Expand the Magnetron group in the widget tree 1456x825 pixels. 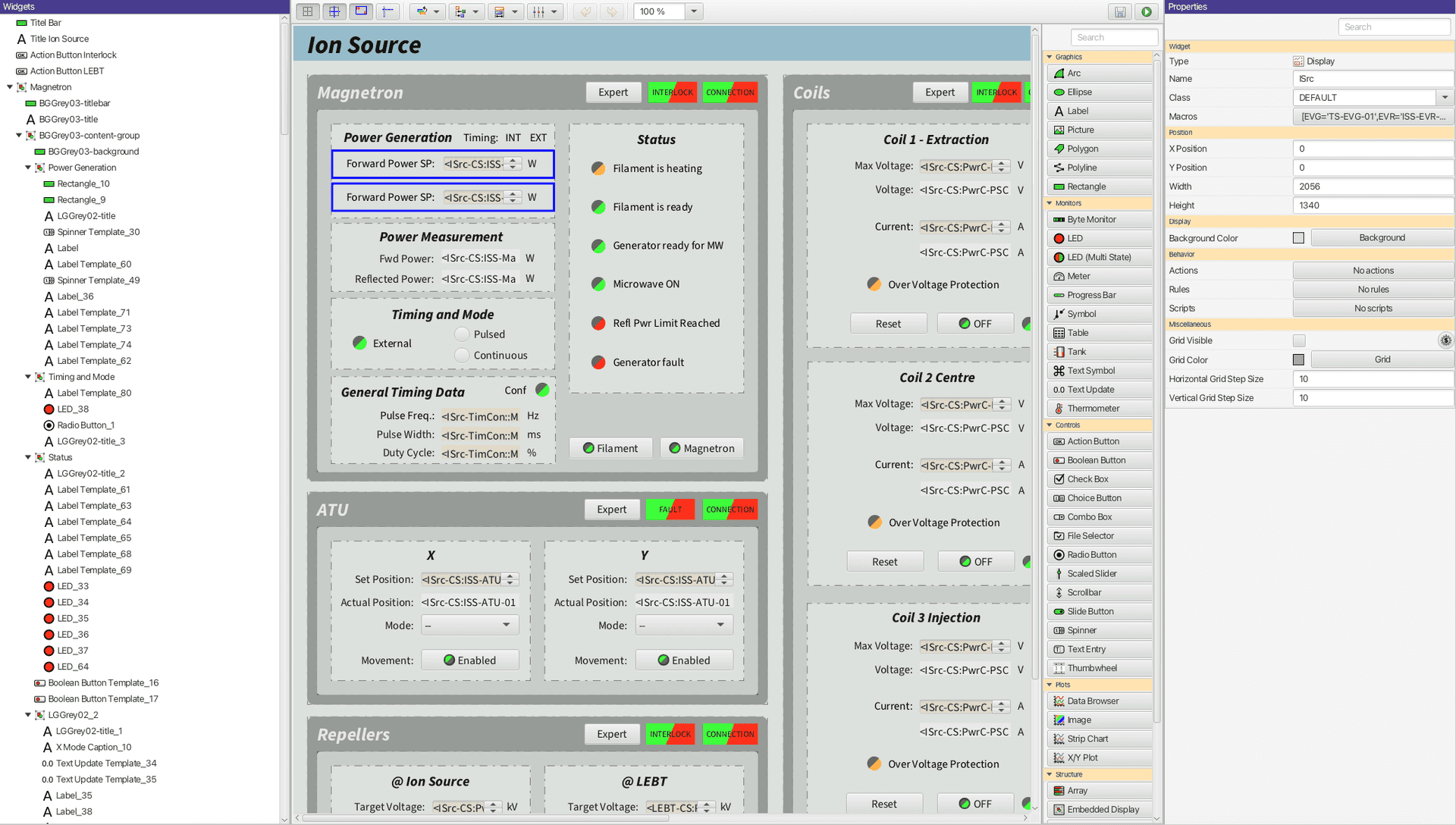click(x=8, y=86)
